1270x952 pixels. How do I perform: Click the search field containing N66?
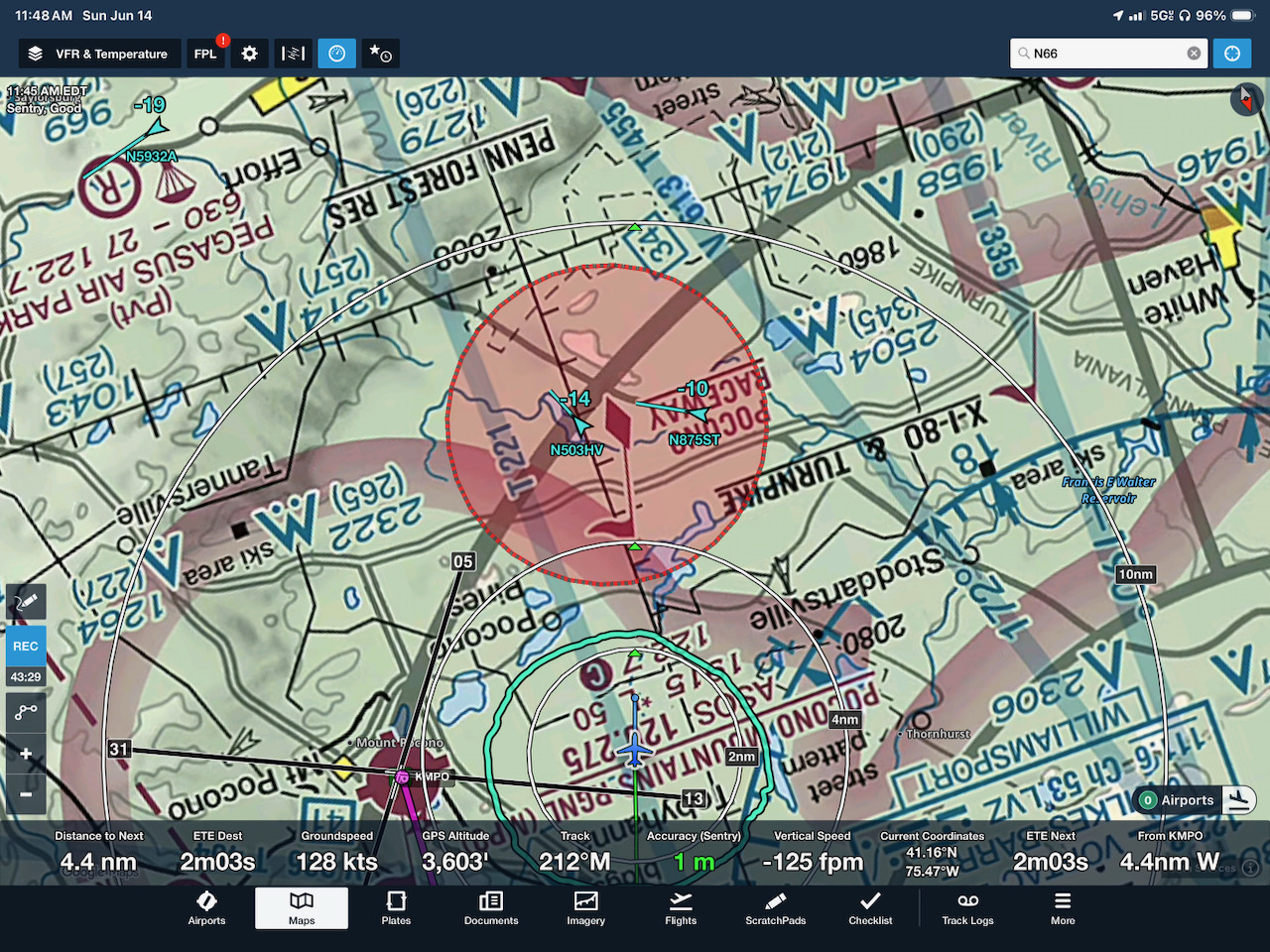1108,54
